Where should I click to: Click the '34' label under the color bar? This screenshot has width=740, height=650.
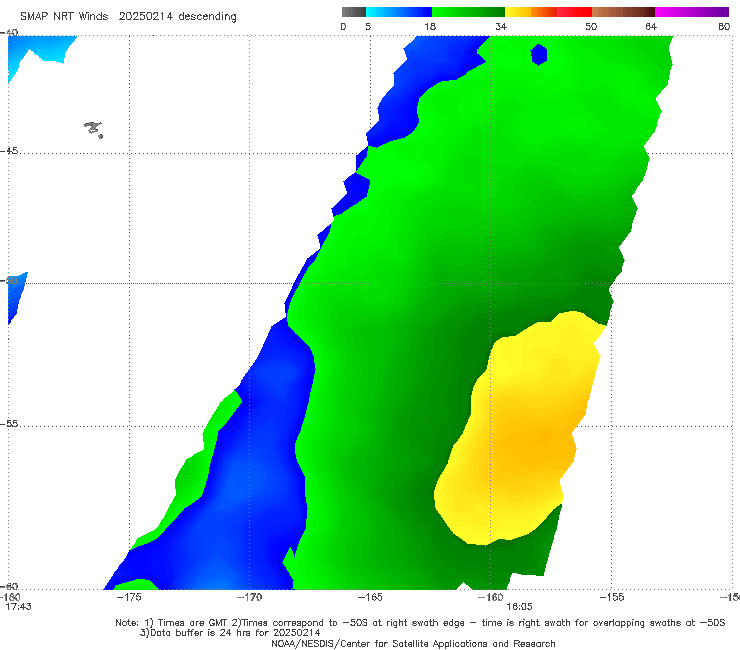501,27
